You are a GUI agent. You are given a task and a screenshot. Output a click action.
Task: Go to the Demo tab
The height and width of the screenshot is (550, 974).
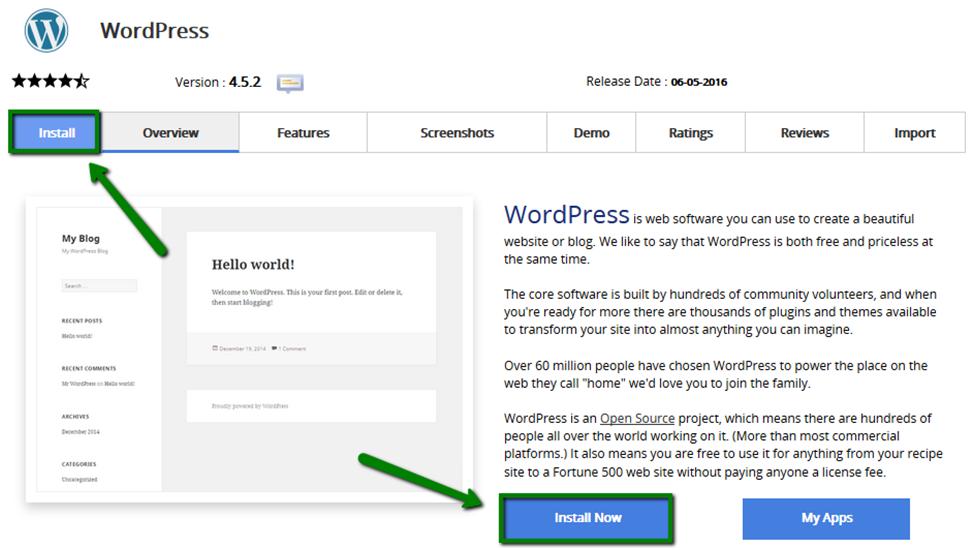(x=591, y=132)
